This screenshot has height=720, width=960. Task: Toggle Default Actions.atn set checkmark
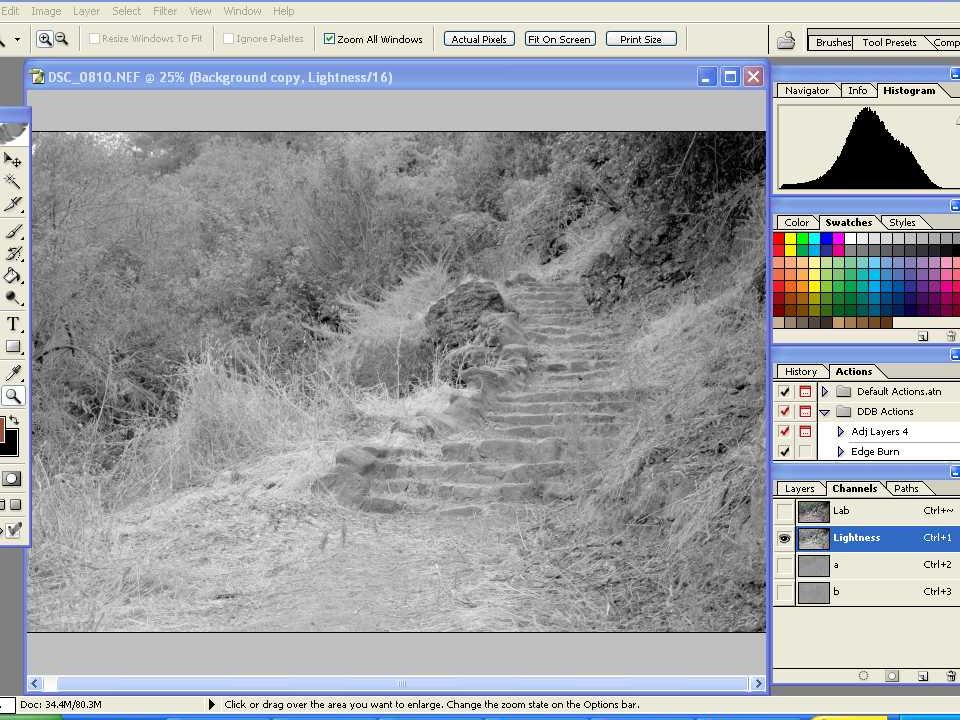tap(784, 391)
